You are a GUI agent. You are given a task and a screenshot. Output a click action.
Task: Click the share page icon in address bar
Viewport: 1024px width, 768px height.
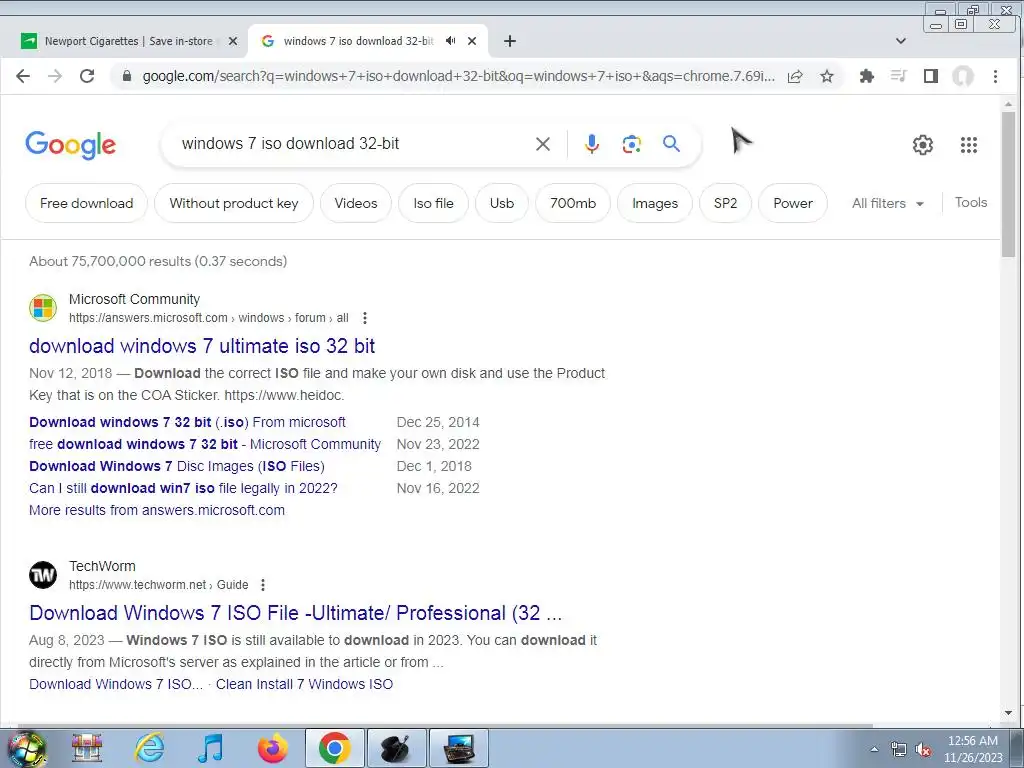[795, 76]
